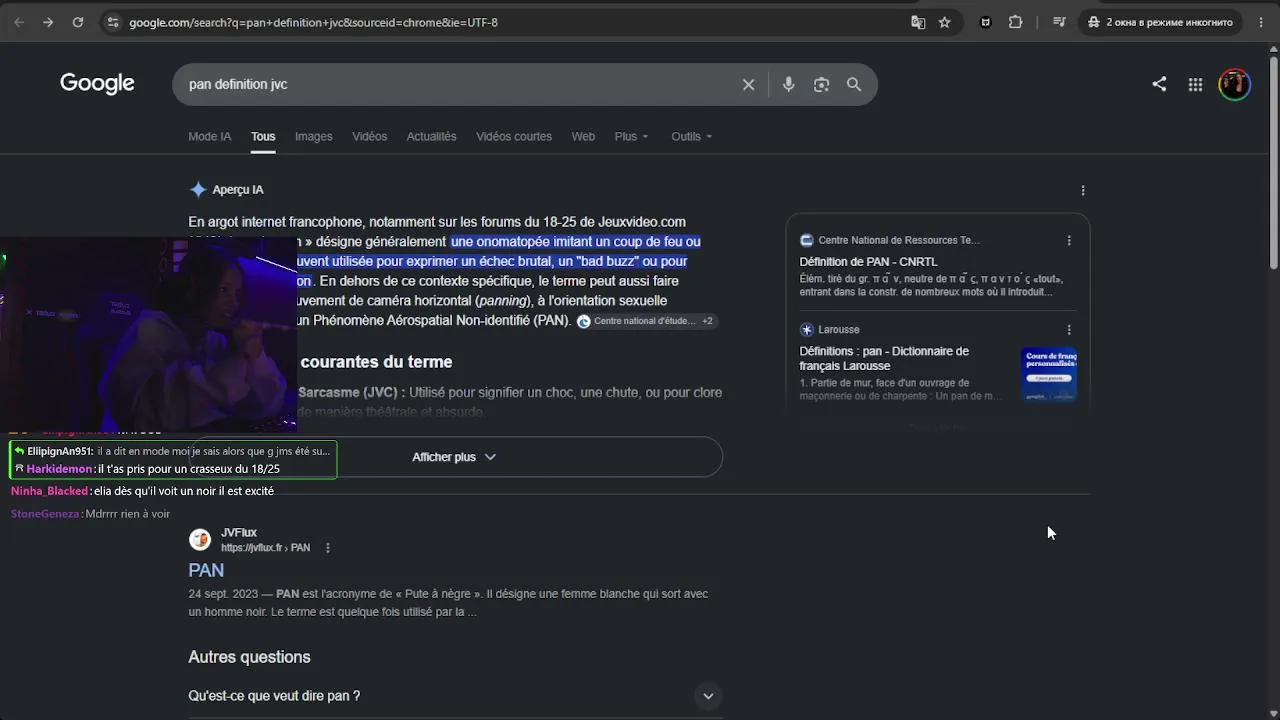Open the PAN result title from JVFlux
Image resolution: width=1280 pixels, height=720 pixels.
click(x=206, y=570)
